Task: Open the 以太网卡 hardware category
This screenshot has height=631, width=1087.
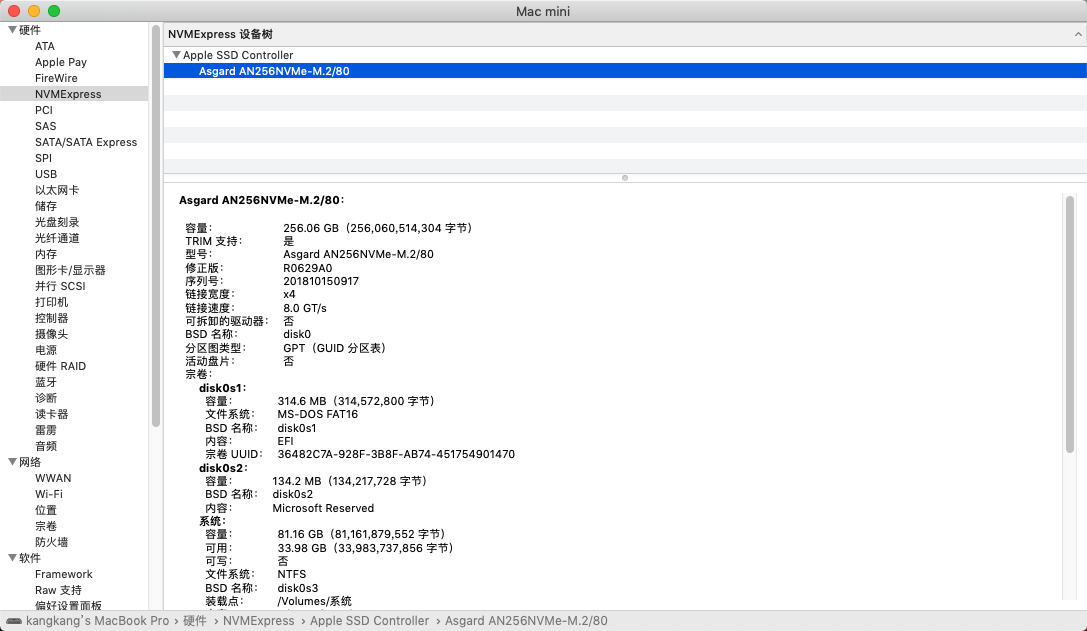Action: pyautogui.click(x=57, y=190)
